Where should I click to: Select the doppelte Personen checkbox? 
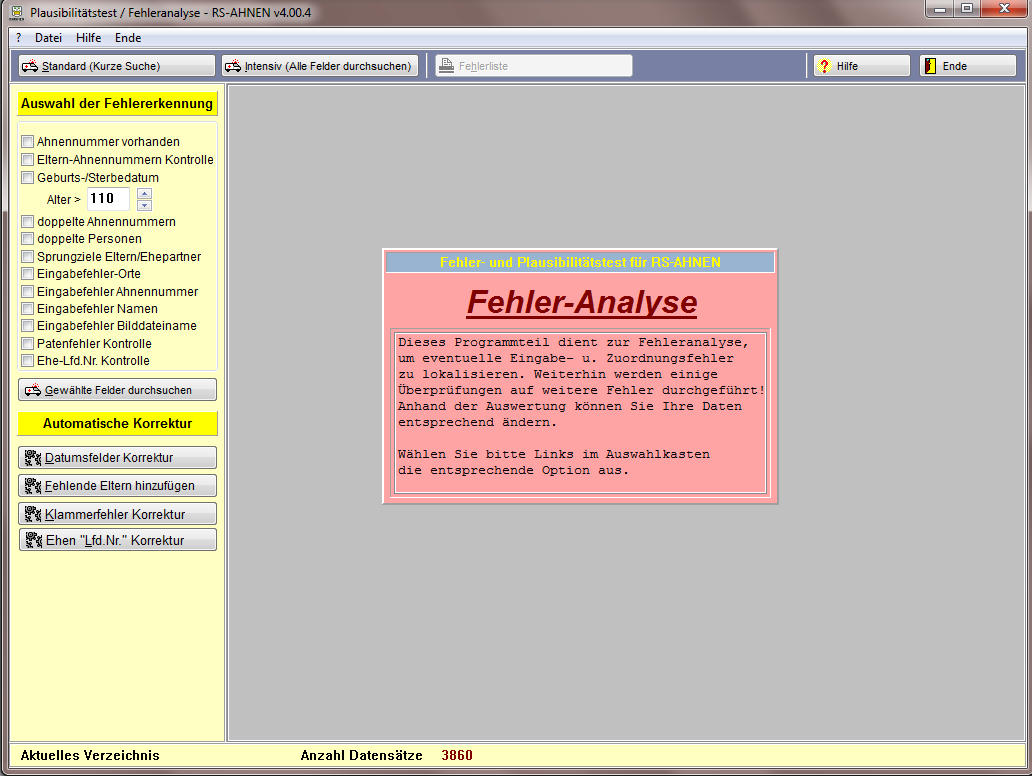(28, 238)
